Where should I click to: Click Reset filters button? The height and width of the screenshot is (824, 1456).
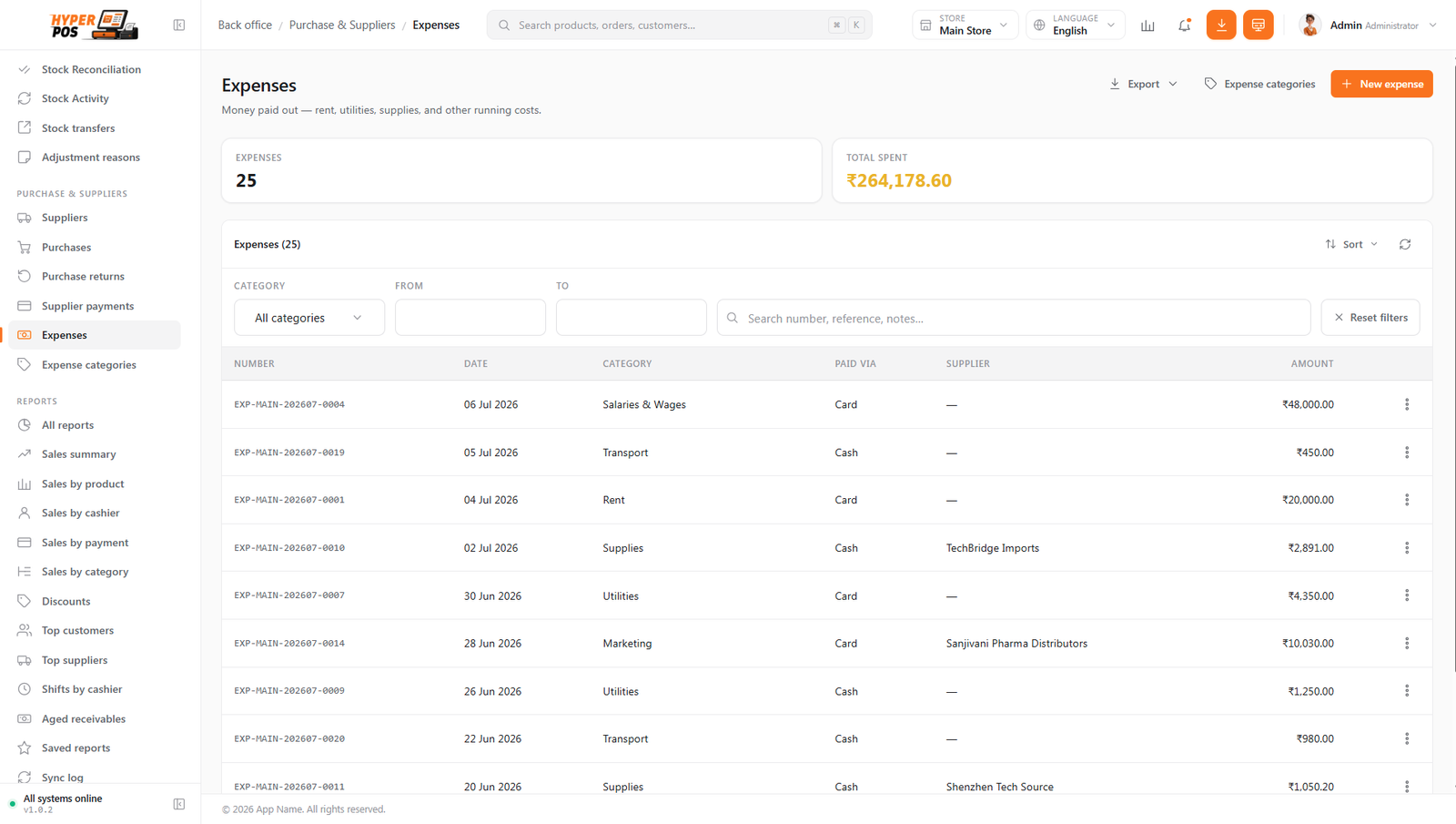[x=1370, y=318]
